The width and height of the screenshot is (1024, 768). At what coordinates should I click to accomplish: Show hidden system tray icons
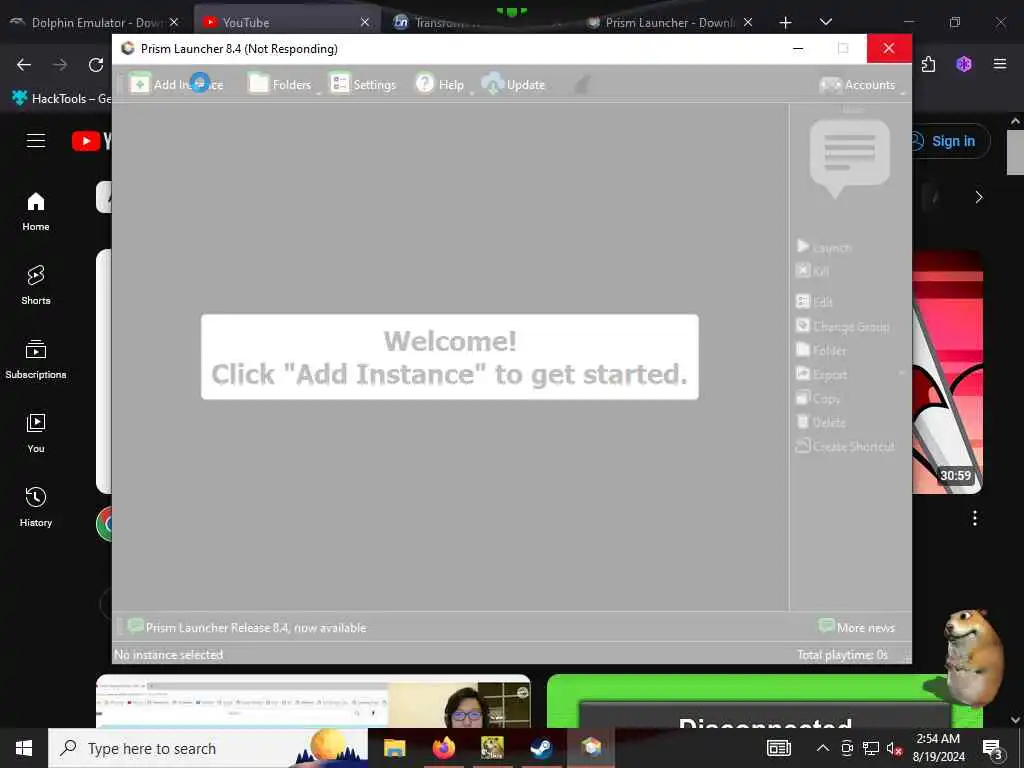coord(823,748)
